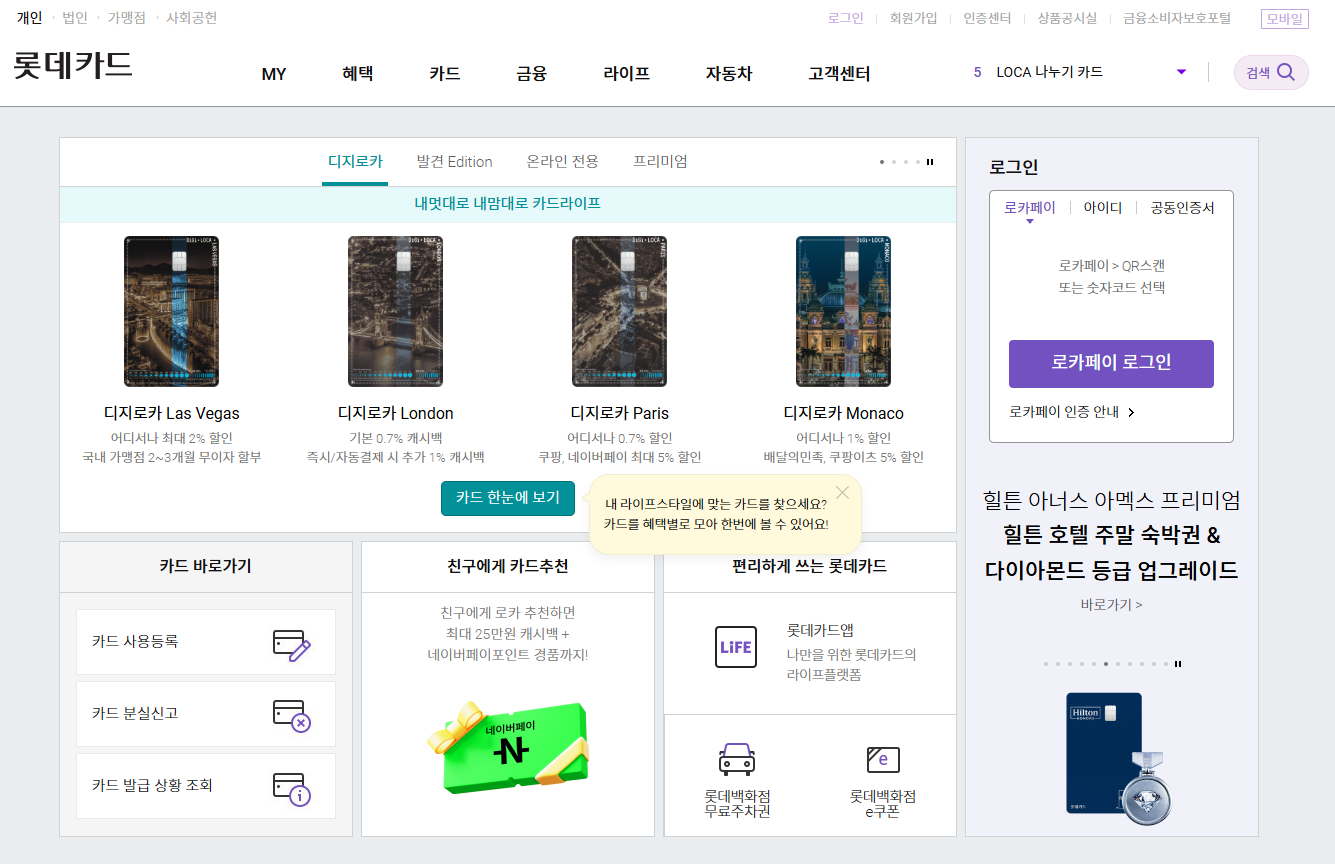Viewport: 1335px width, 864px height.
Task: Click 친구에게 카드추천 heading
Action: pyautogui.click(x=508, y=566)
